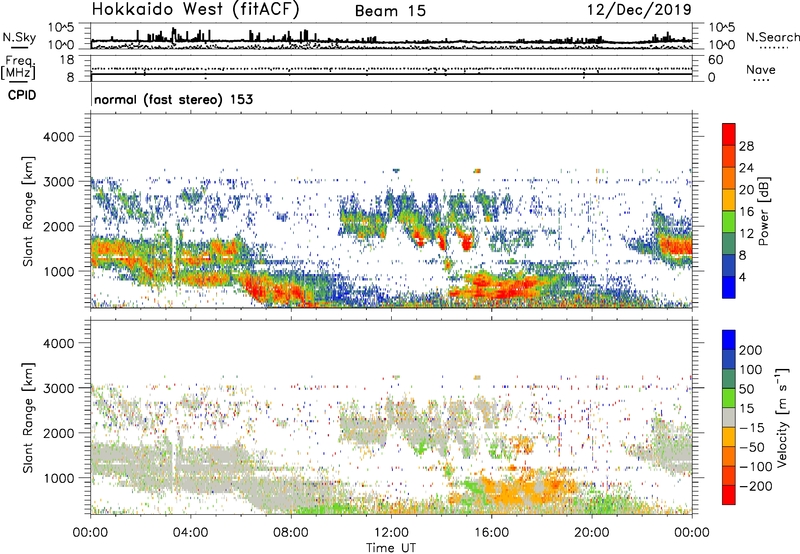The height and width of the screenshot is (554, 800).
Task: Click the '-100' velocity colorbar label
Action: [x=756, y=467]
